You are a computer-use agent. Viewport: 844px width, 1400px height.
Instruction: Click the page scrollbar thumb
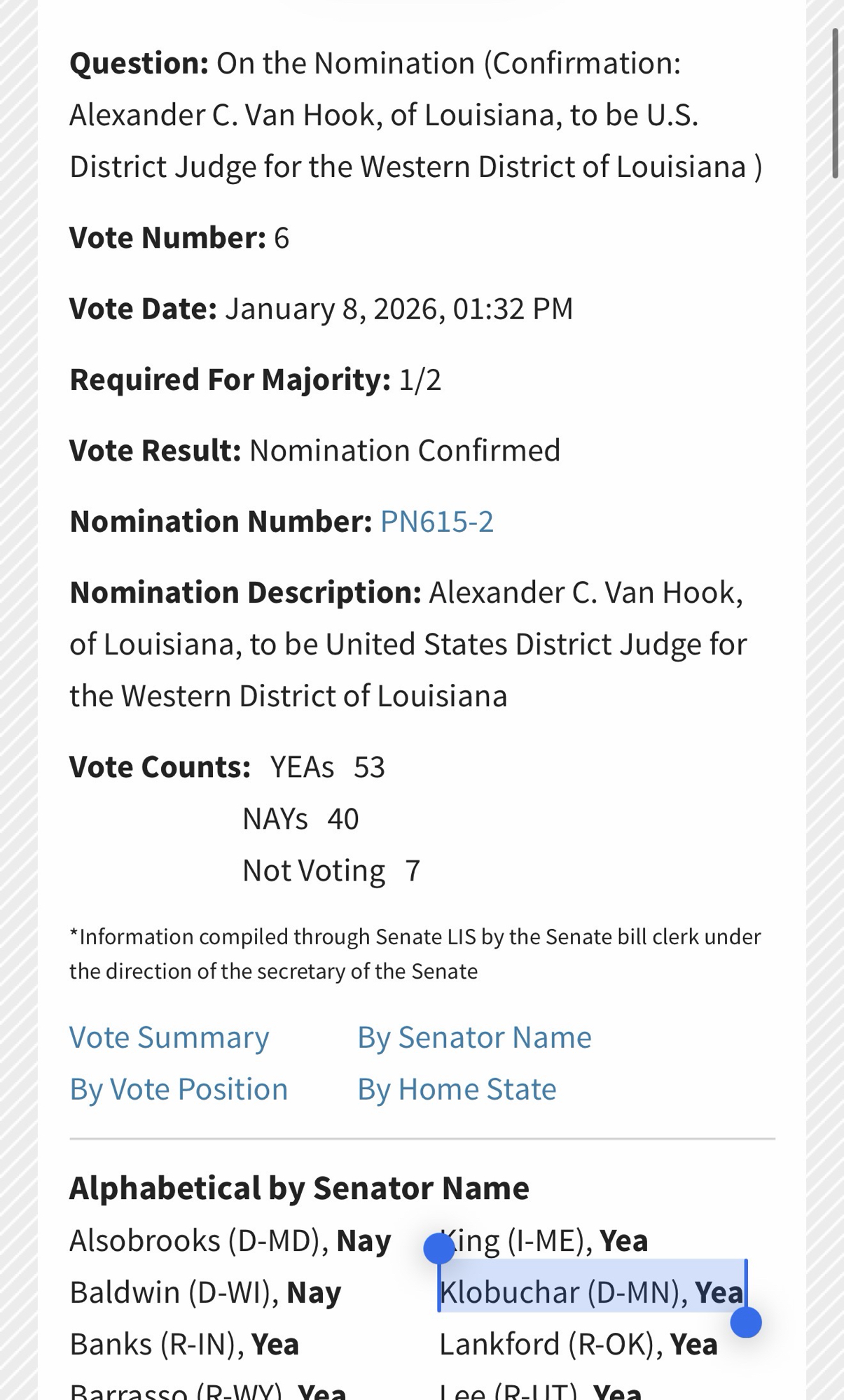click(x=834, y=104)
